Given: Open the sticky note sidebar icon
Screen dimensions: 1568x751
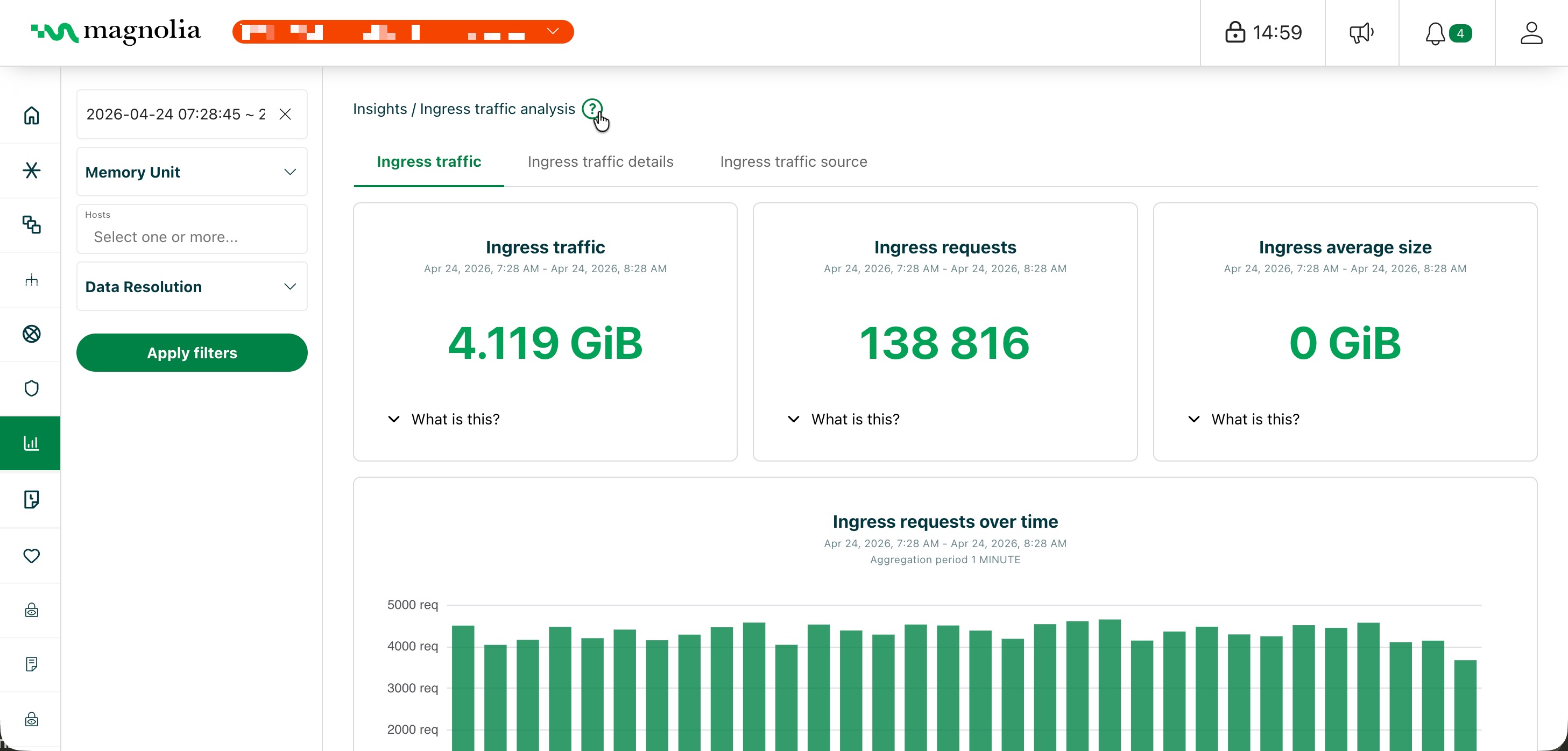Looking at the screenshot, I should click(31, 499).
